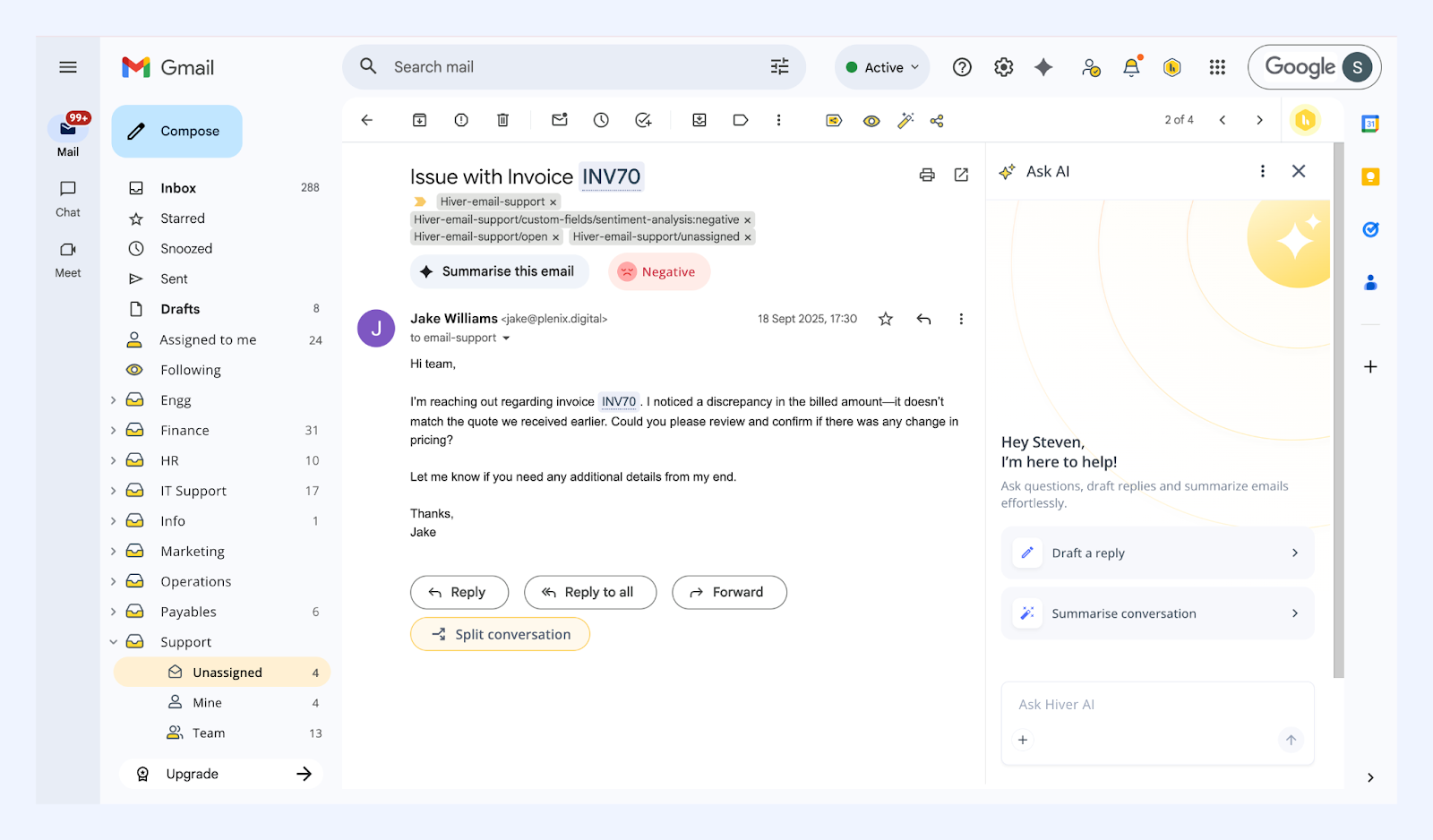Go to the previous email arrow
The height and width of the screenshot is (840, 1433).
click(1223, 120)
